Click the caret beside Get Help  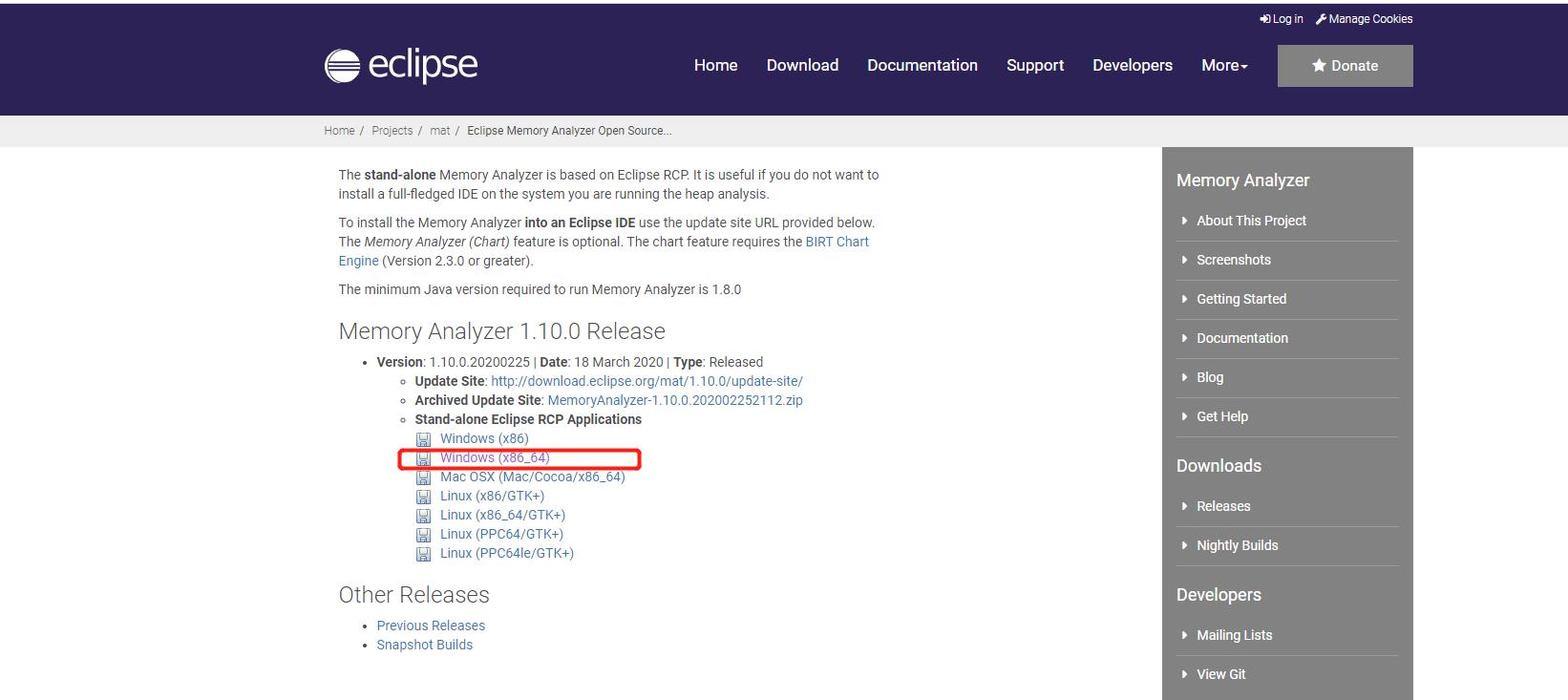(1185, 416)
